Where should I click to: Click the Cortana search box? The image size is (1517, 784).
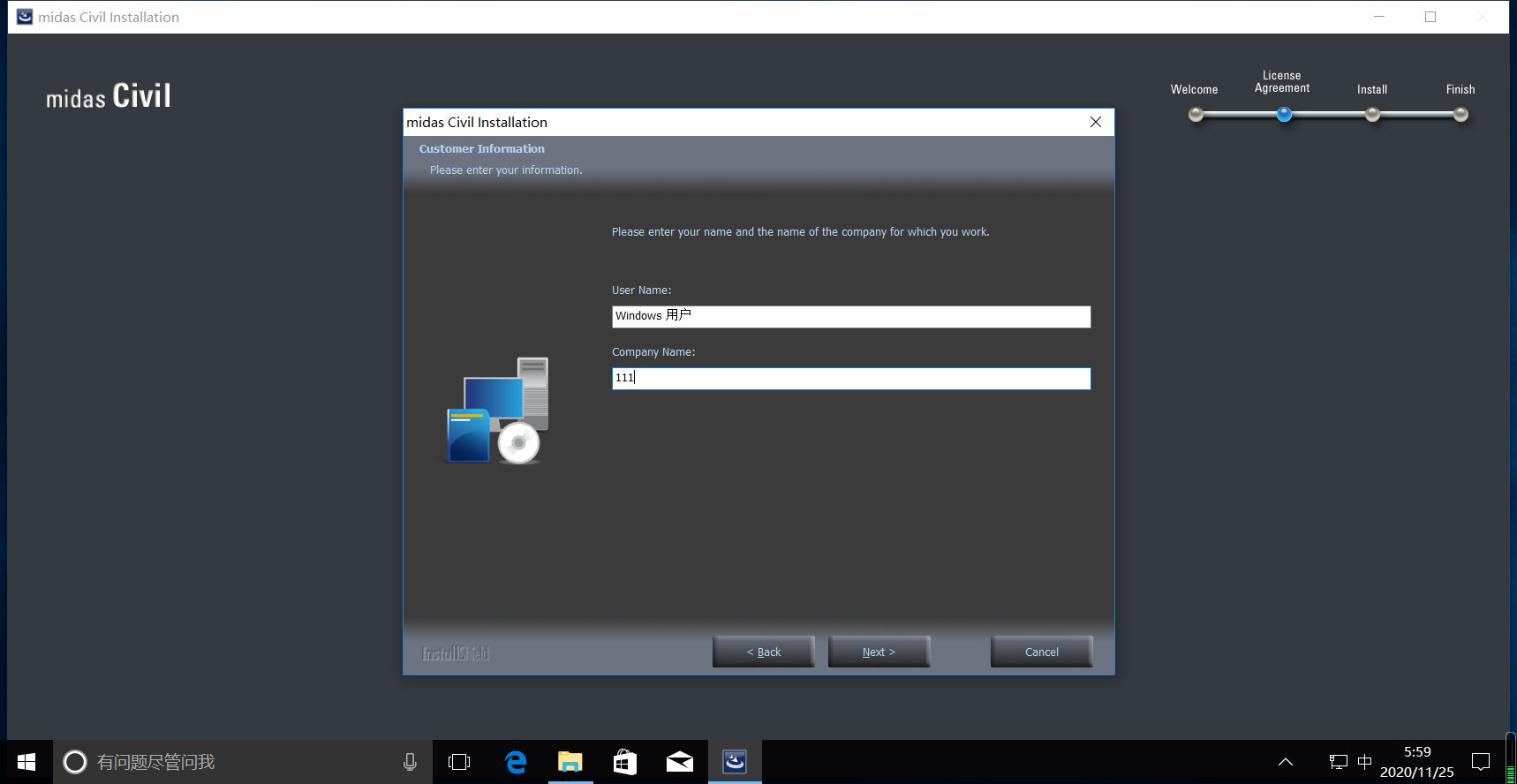click(x=243, y=762)
